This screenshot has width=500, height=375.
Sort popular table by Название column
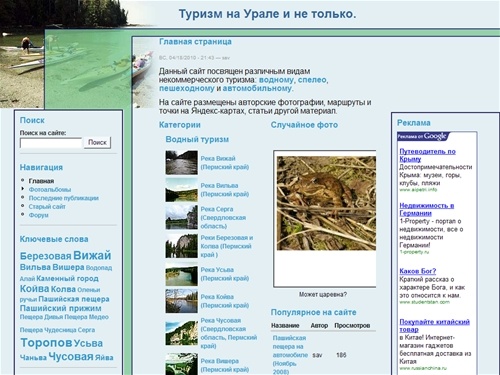tap(285, 325)
